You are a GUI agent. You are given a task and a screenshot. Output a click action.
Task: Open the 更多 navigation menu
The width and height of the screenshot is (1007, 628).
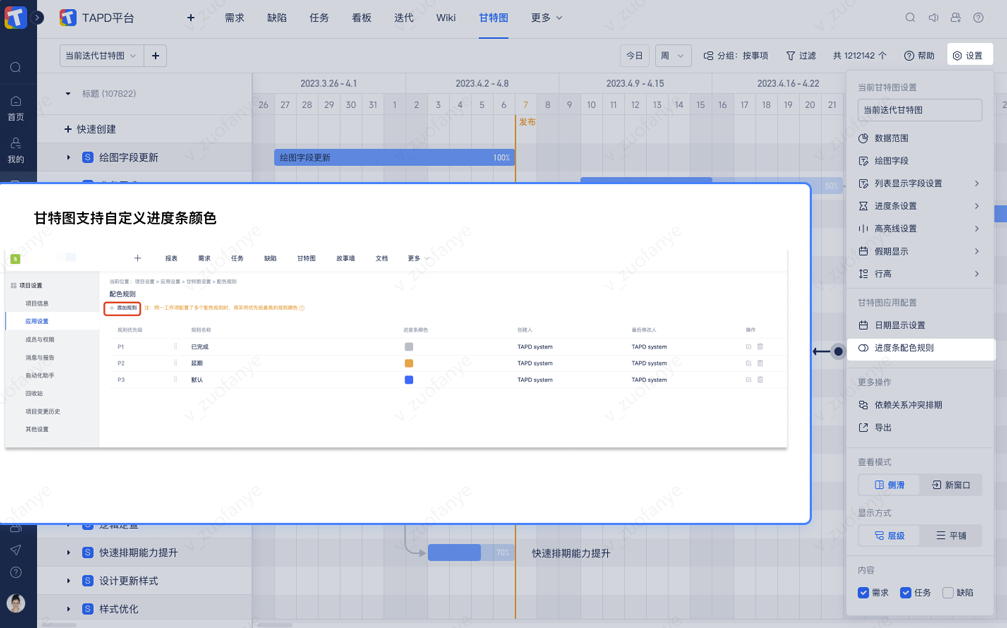click(546, 18)
